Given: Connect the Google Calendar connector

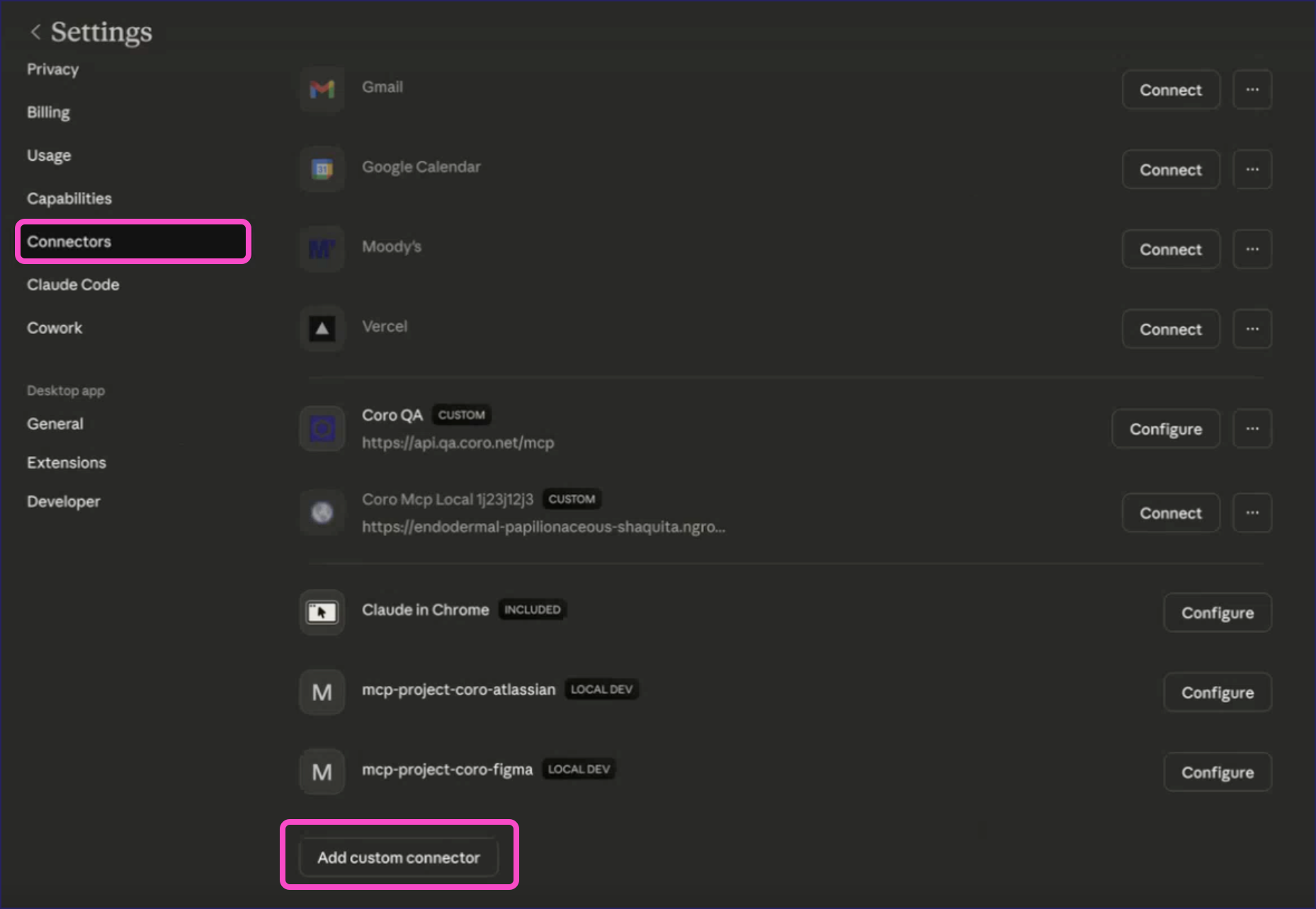Looking at the screenshot, I should click(x=1170, y=169).
